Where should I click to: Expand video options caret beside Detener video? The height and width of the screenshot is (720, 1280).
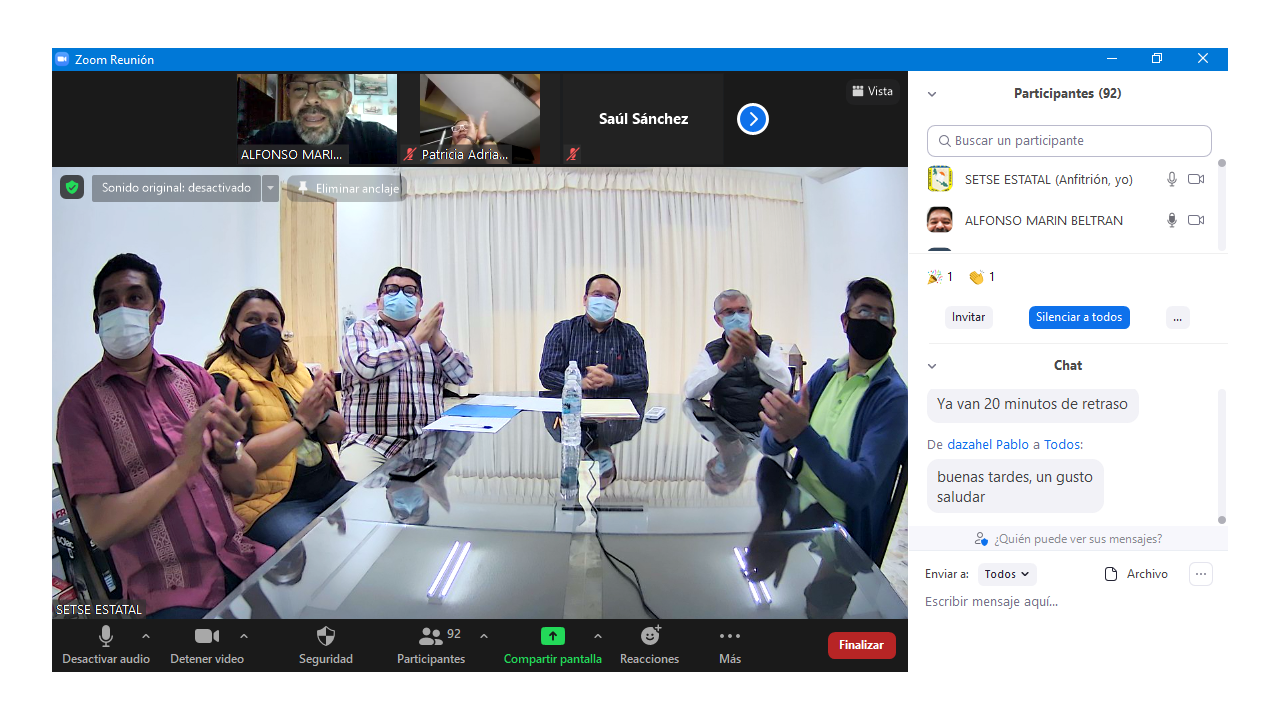point(244,636)
